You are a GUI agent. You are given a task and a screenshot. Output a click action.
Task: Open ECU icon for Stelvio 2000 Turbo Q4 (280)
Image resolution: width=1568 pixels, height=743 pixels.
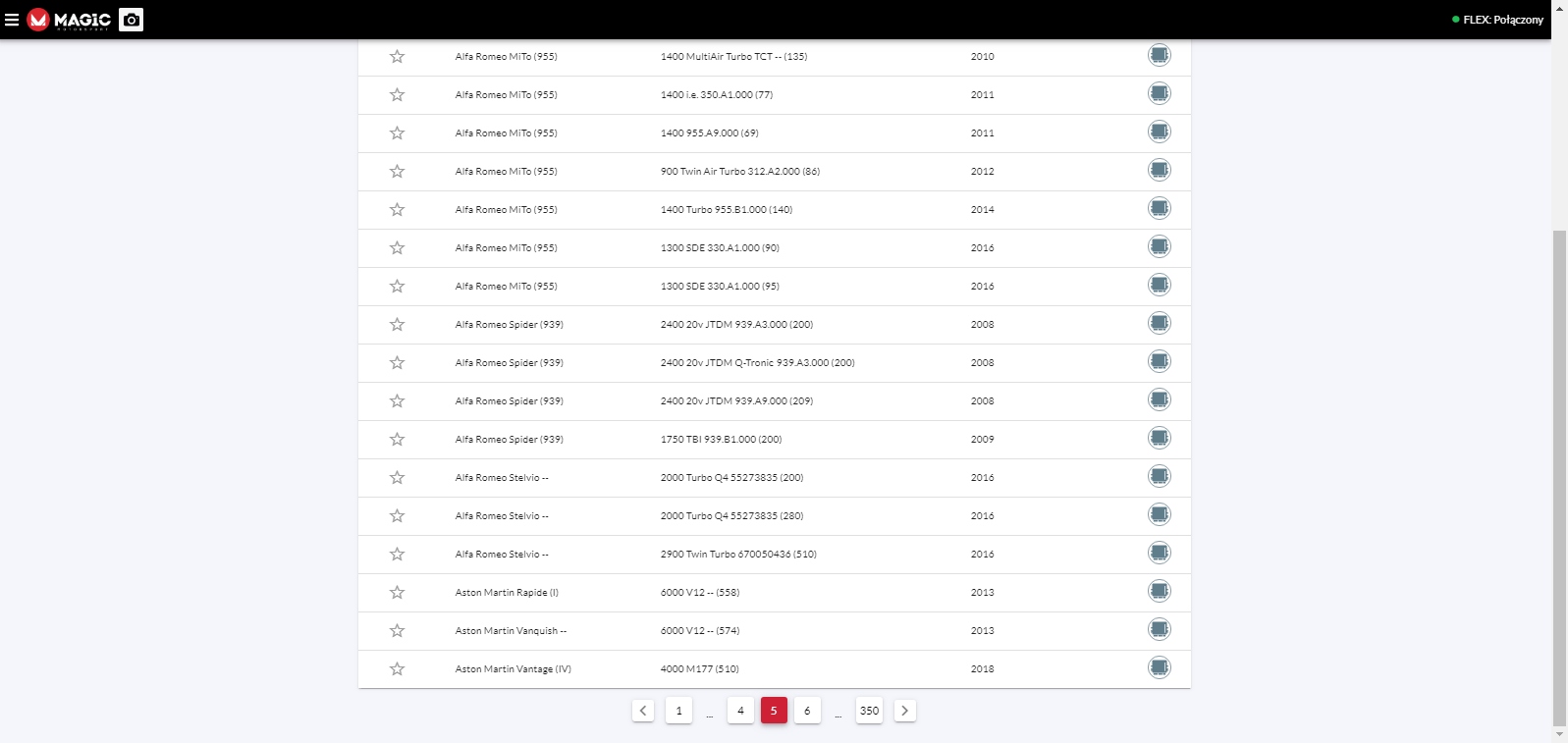(x=1160, y=514)
